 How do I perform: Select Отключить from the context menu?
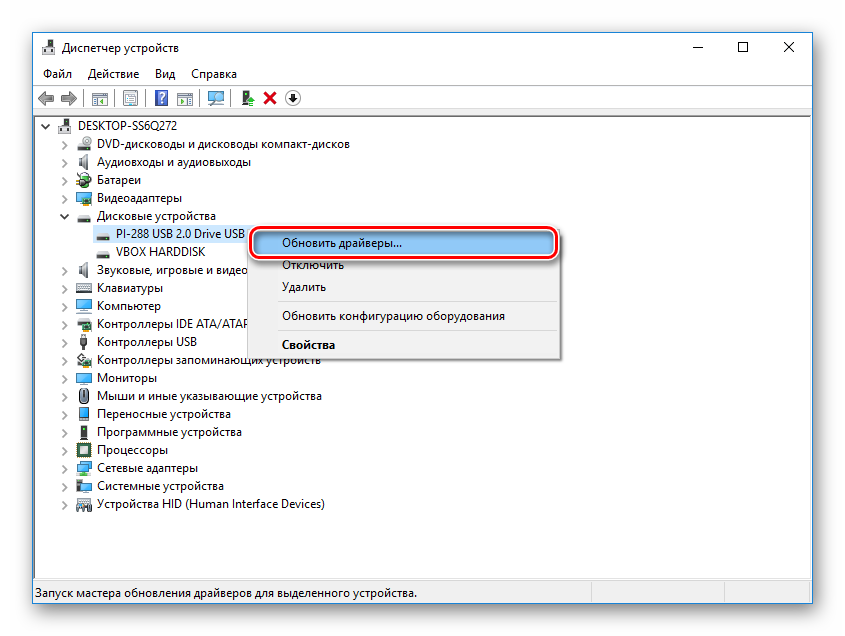(x=312, y=265)
